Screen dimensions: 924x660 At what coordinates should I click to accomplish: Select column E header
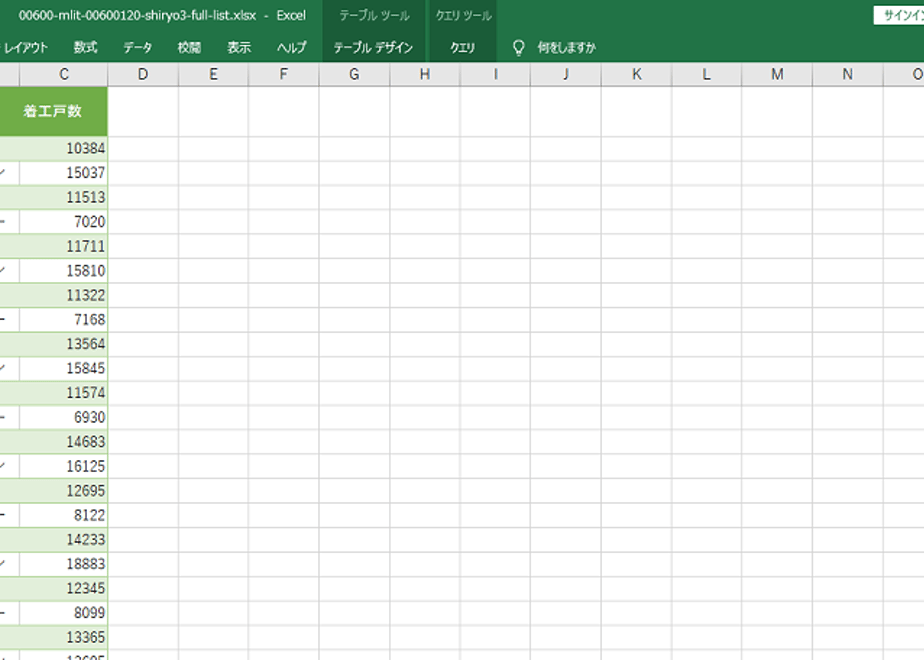click(x=213, y=74)
